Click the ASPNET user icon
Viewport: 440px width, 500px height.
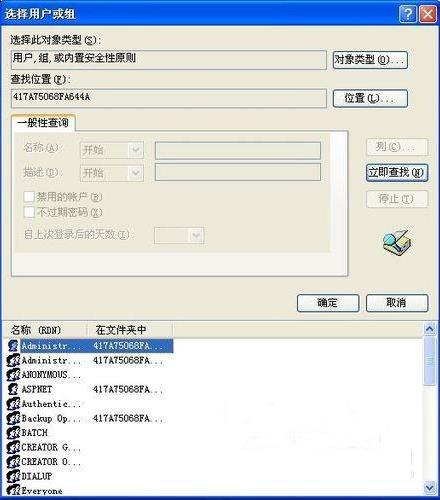click(13, 389)
